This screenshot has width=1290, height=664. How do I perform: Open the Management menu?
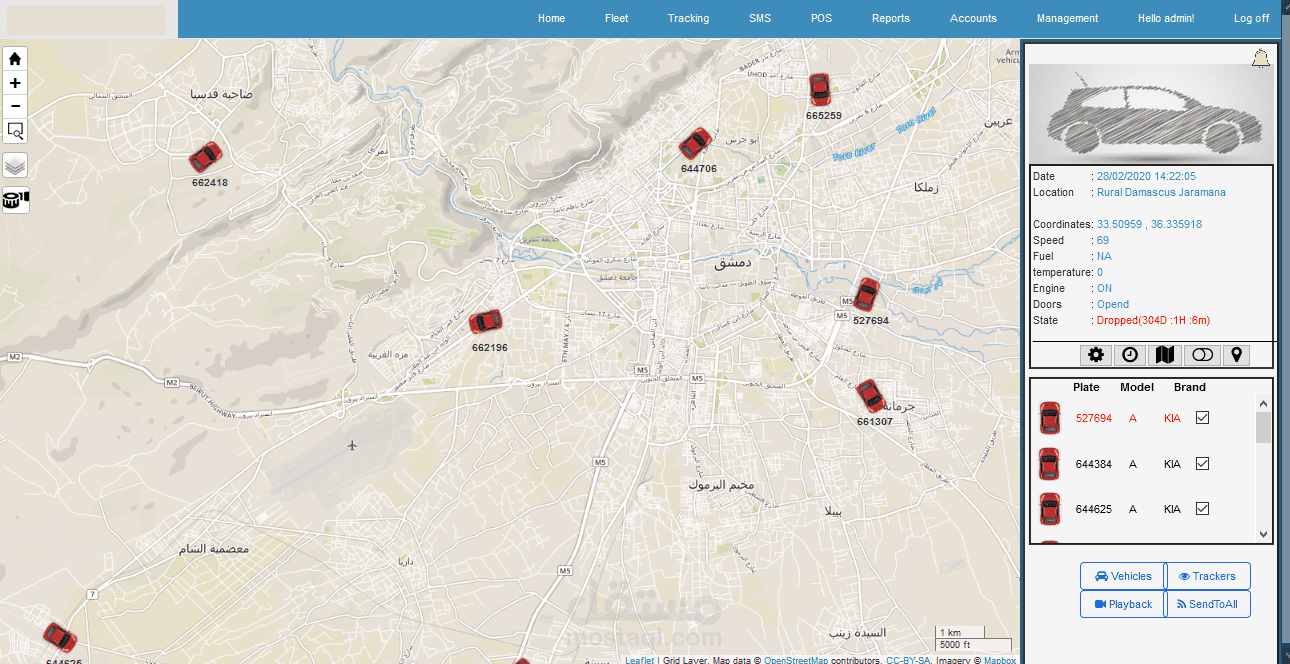coord(1068,18)
